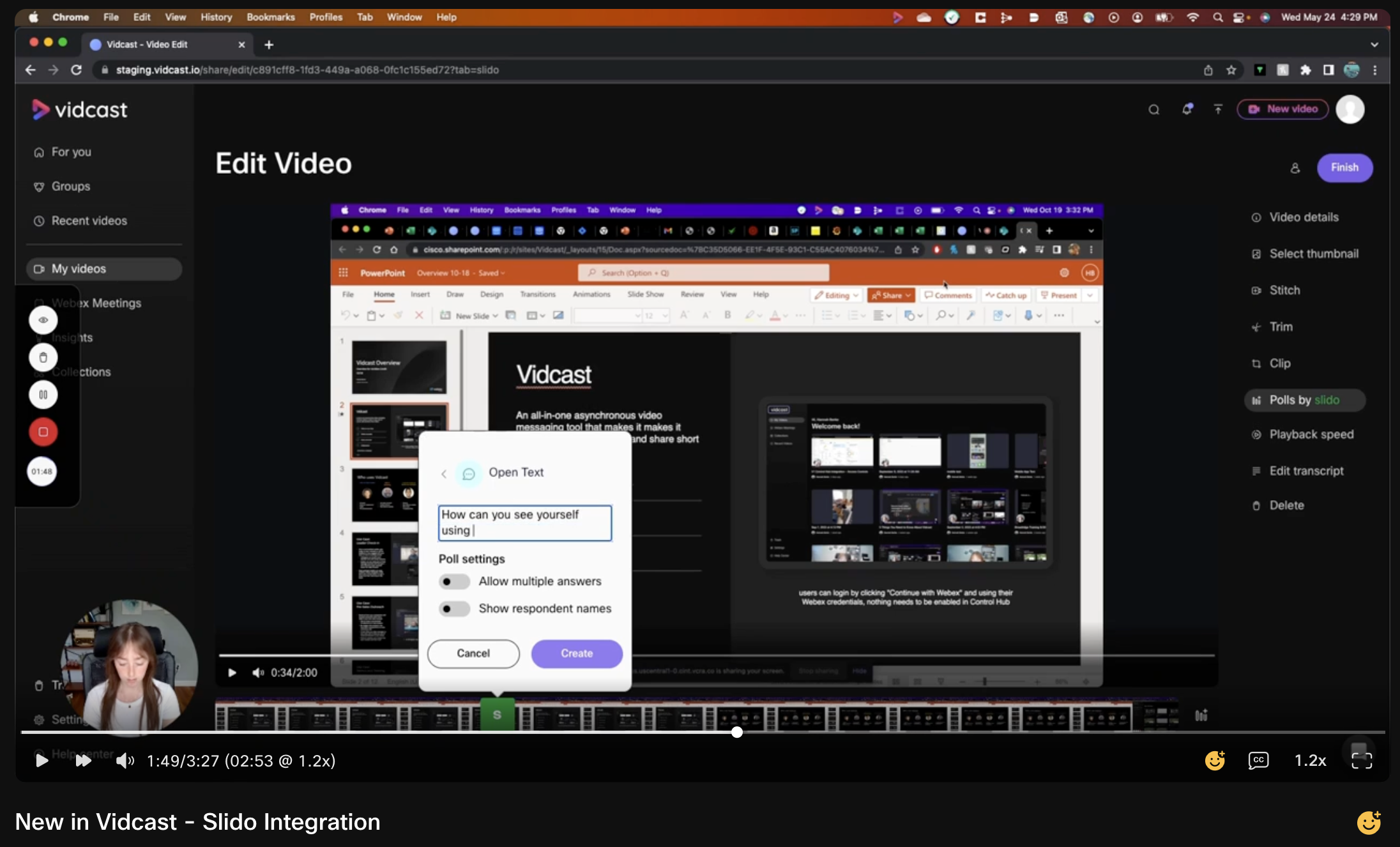
Task: Toggle Allow multiple answers
Action: 454,581
